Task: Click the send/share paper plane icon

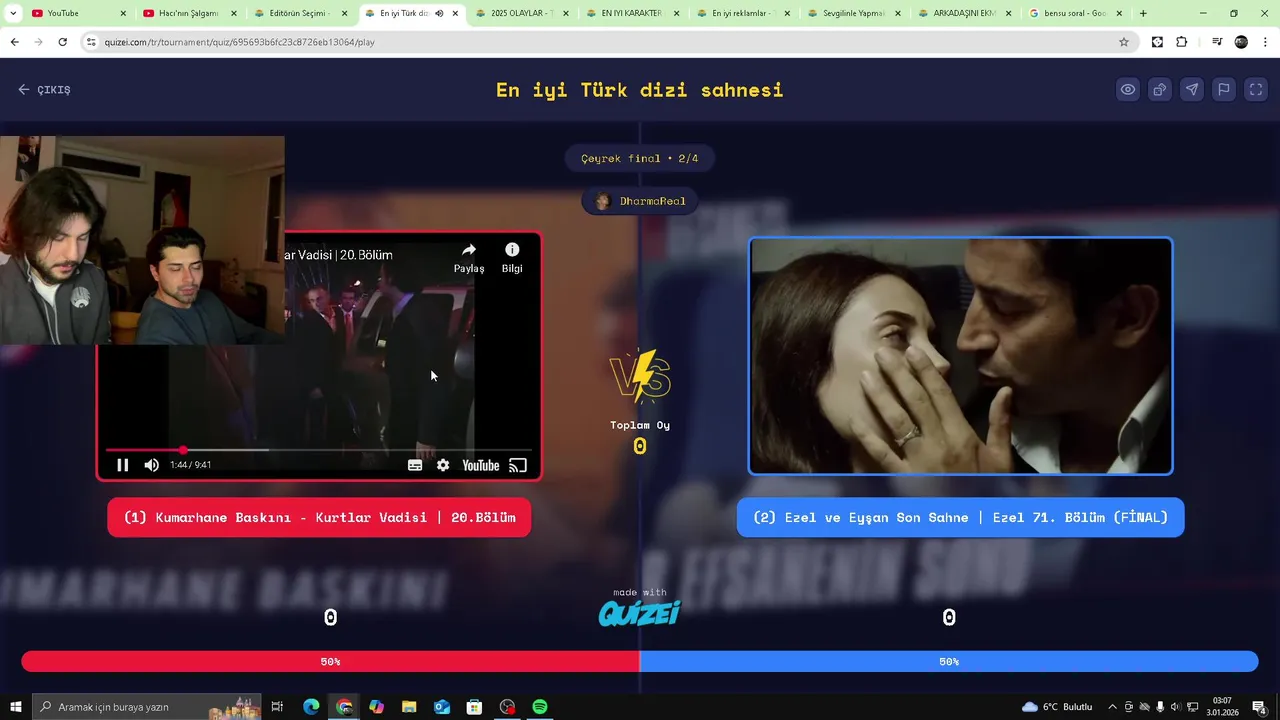Action: coord(1192,90)
